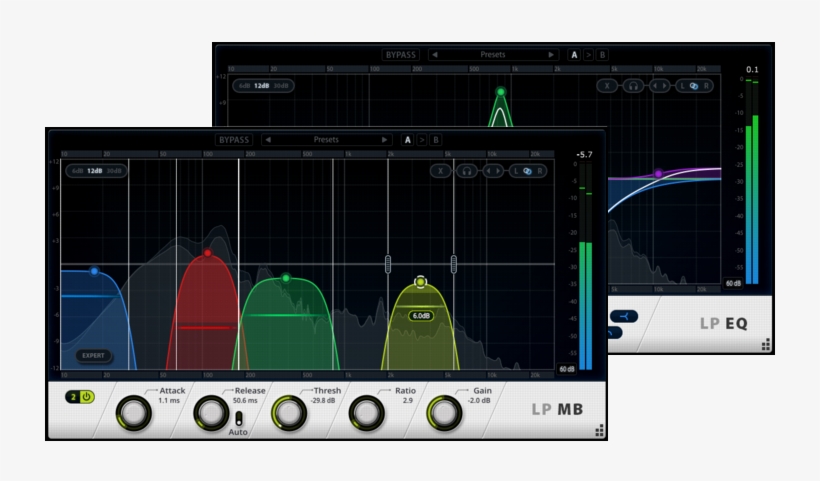
Task: Click stereo link icon in LP MB
Action: tap(527, 171)
